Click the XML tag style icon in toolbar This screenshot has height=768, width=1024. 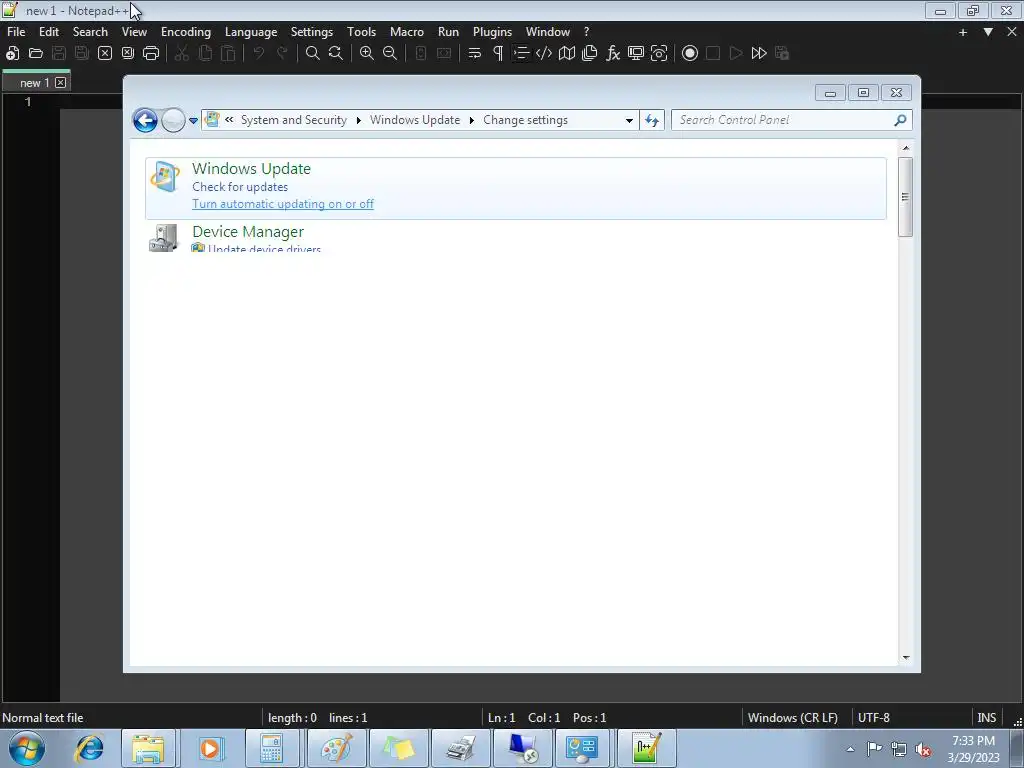click(x=543, y=54)
